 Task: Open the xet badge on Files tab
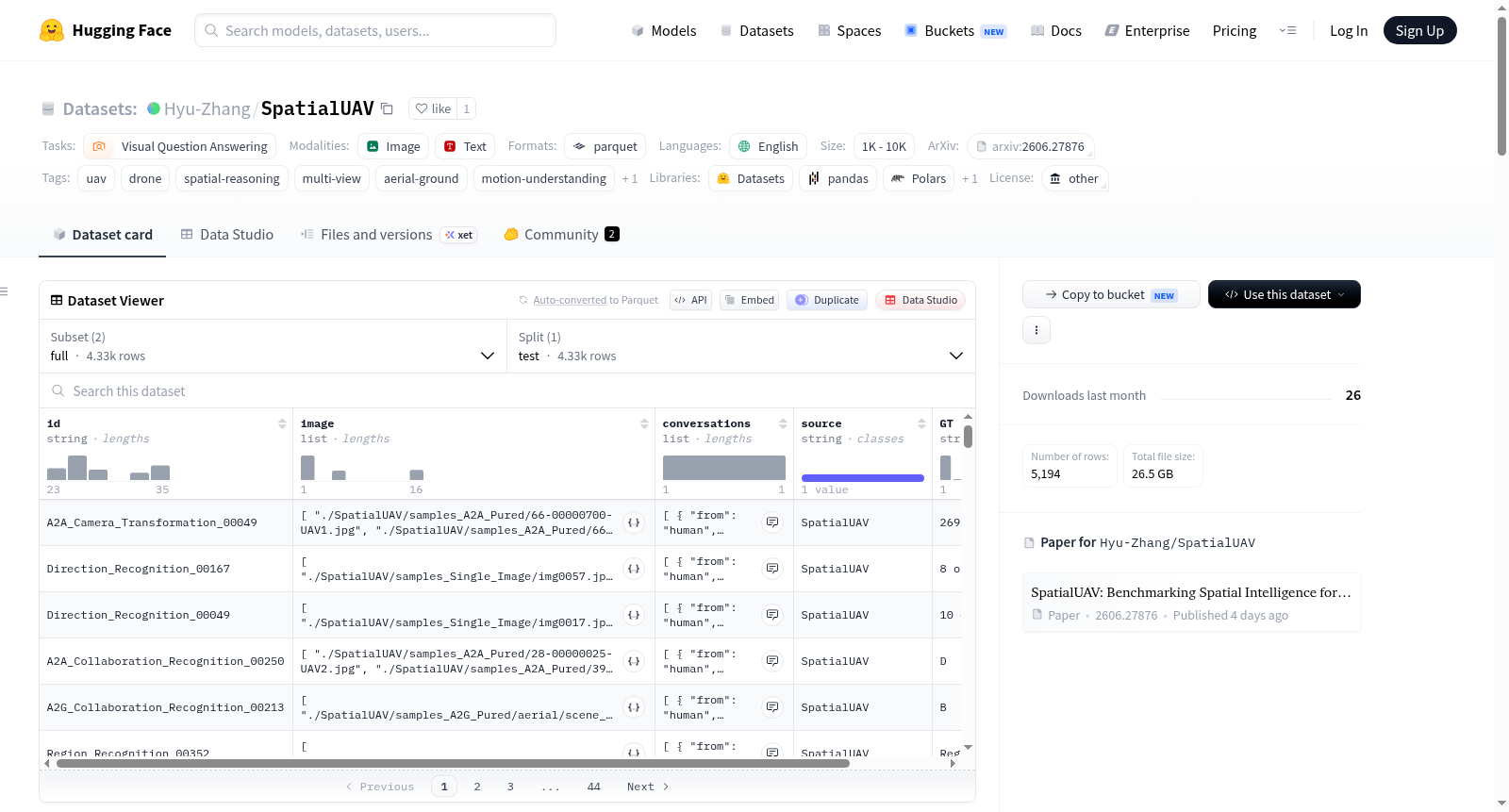pos(459,235)
